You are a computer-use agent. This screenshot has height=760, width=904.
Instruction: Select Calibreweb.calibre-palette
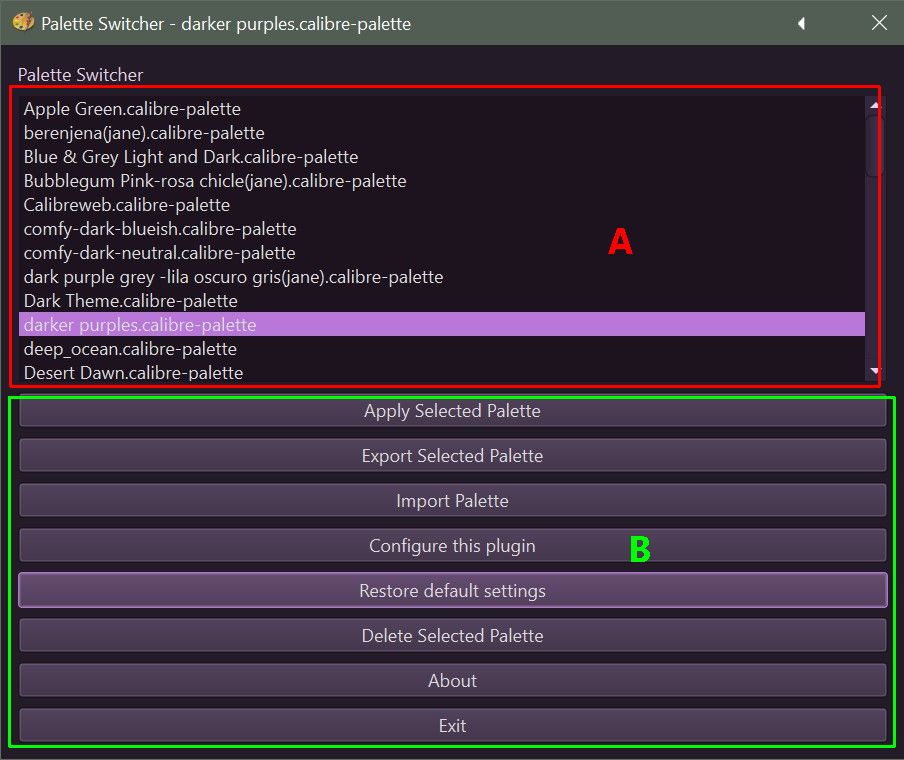click(442, 205)
